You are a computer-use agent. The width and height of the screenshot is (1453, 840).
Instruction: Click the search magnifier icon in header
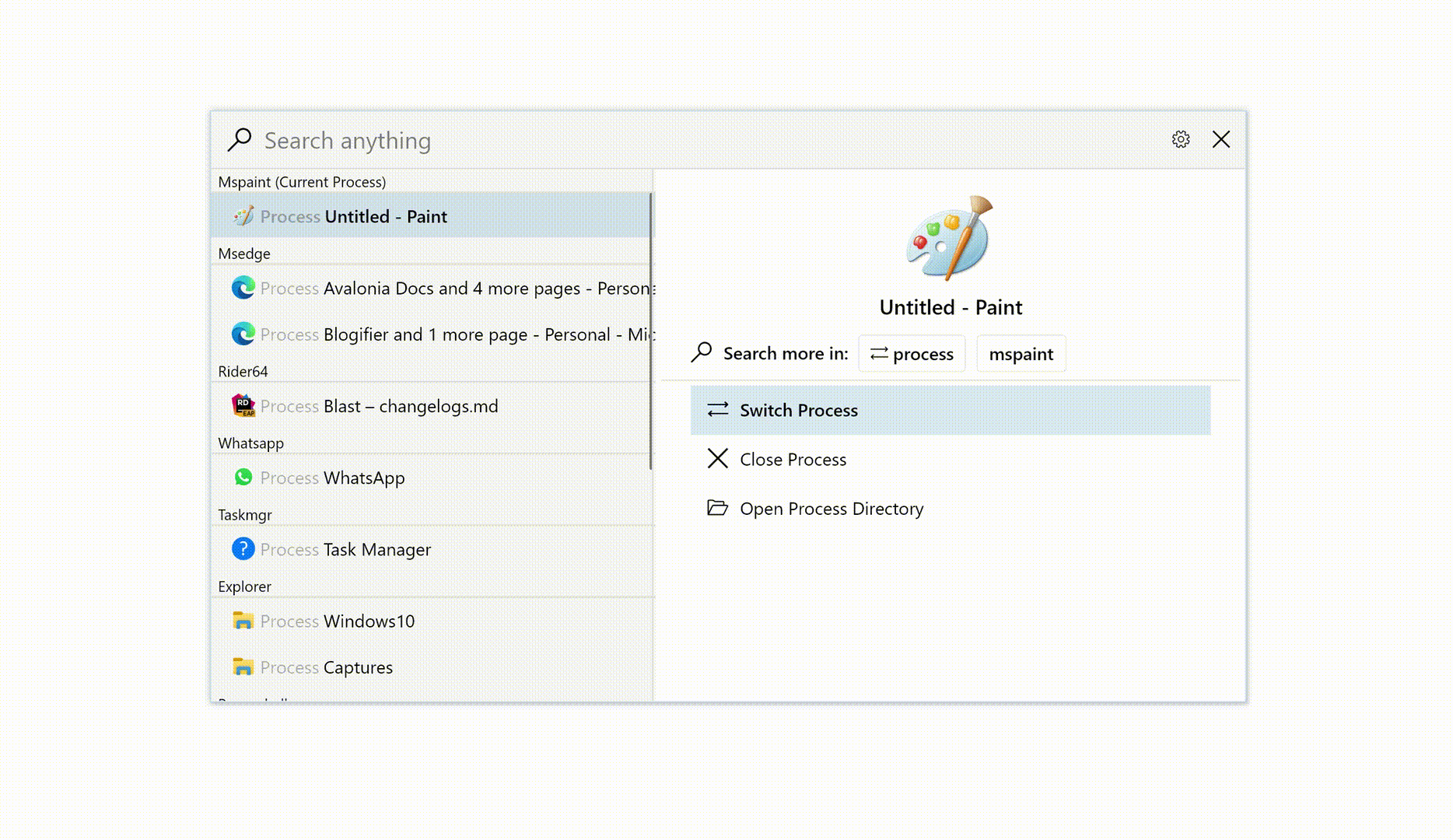click(240, 140)
